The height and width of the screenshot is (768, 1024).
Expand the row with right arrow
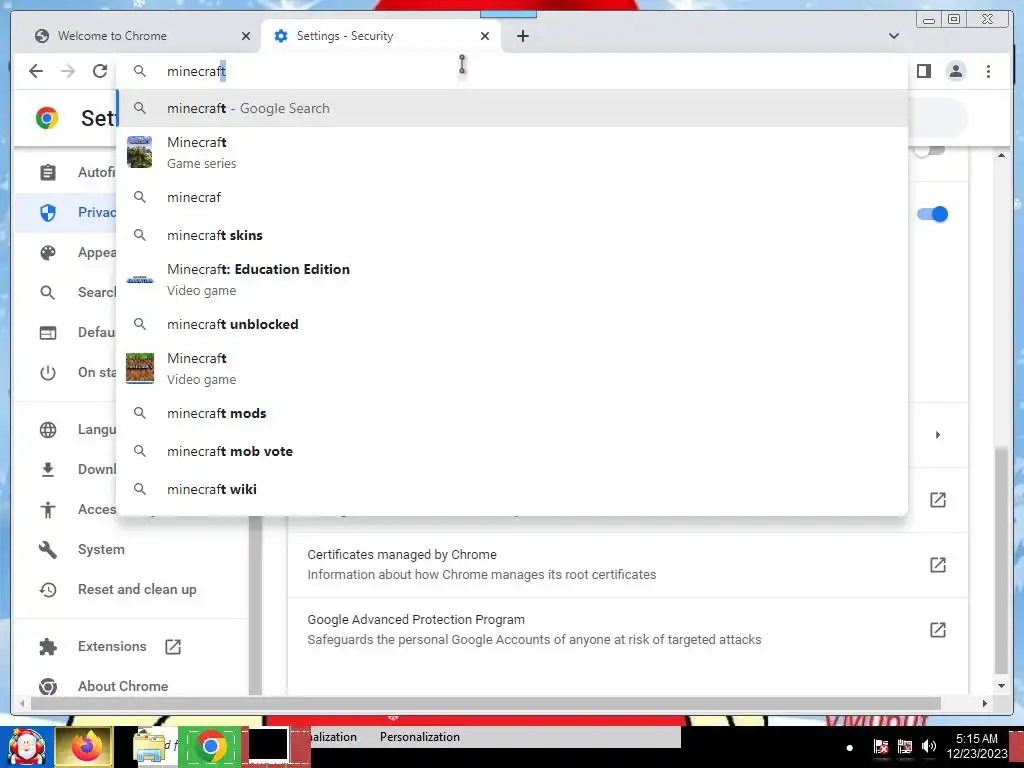938,435
